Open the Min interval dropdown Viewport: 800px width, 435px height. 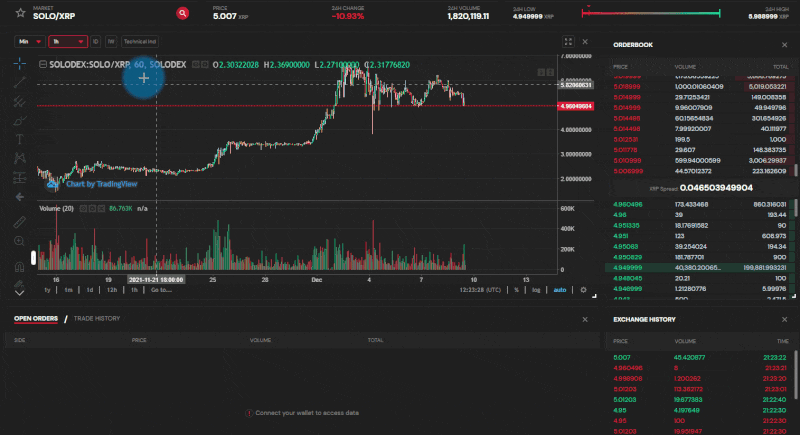coord(30,42)
